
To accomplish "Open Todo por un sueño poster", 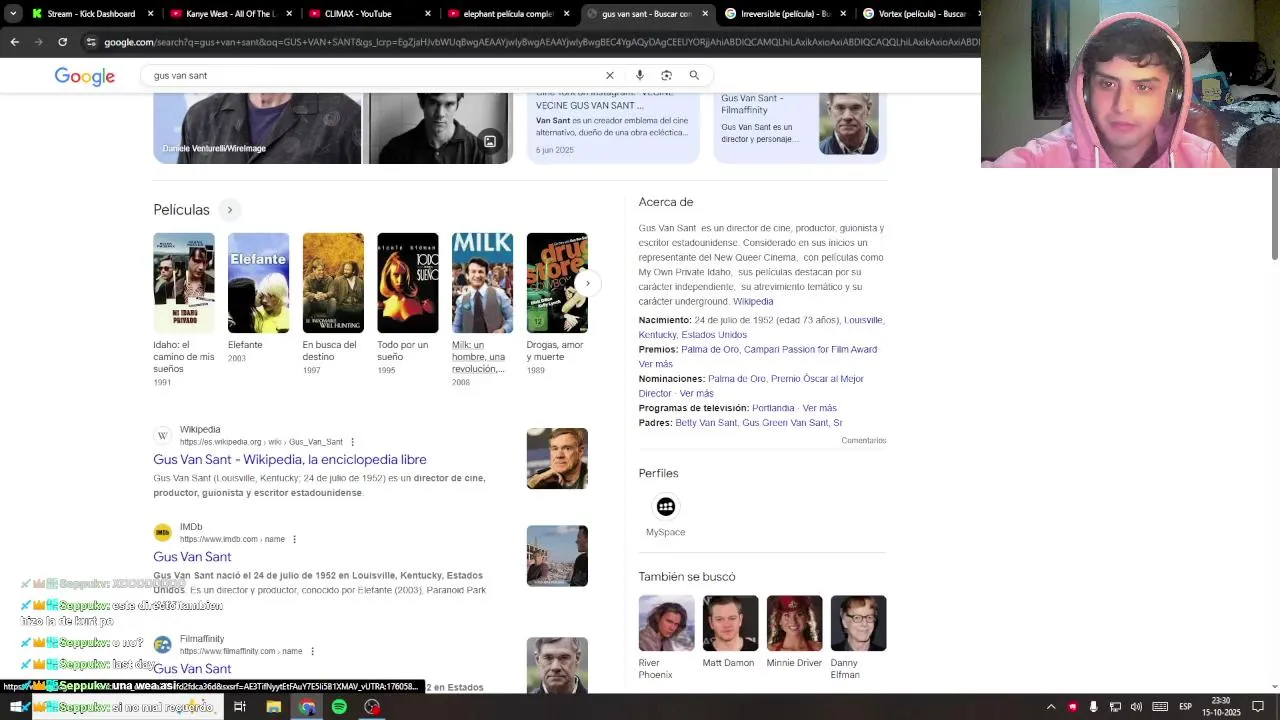I will pos(408,283).
